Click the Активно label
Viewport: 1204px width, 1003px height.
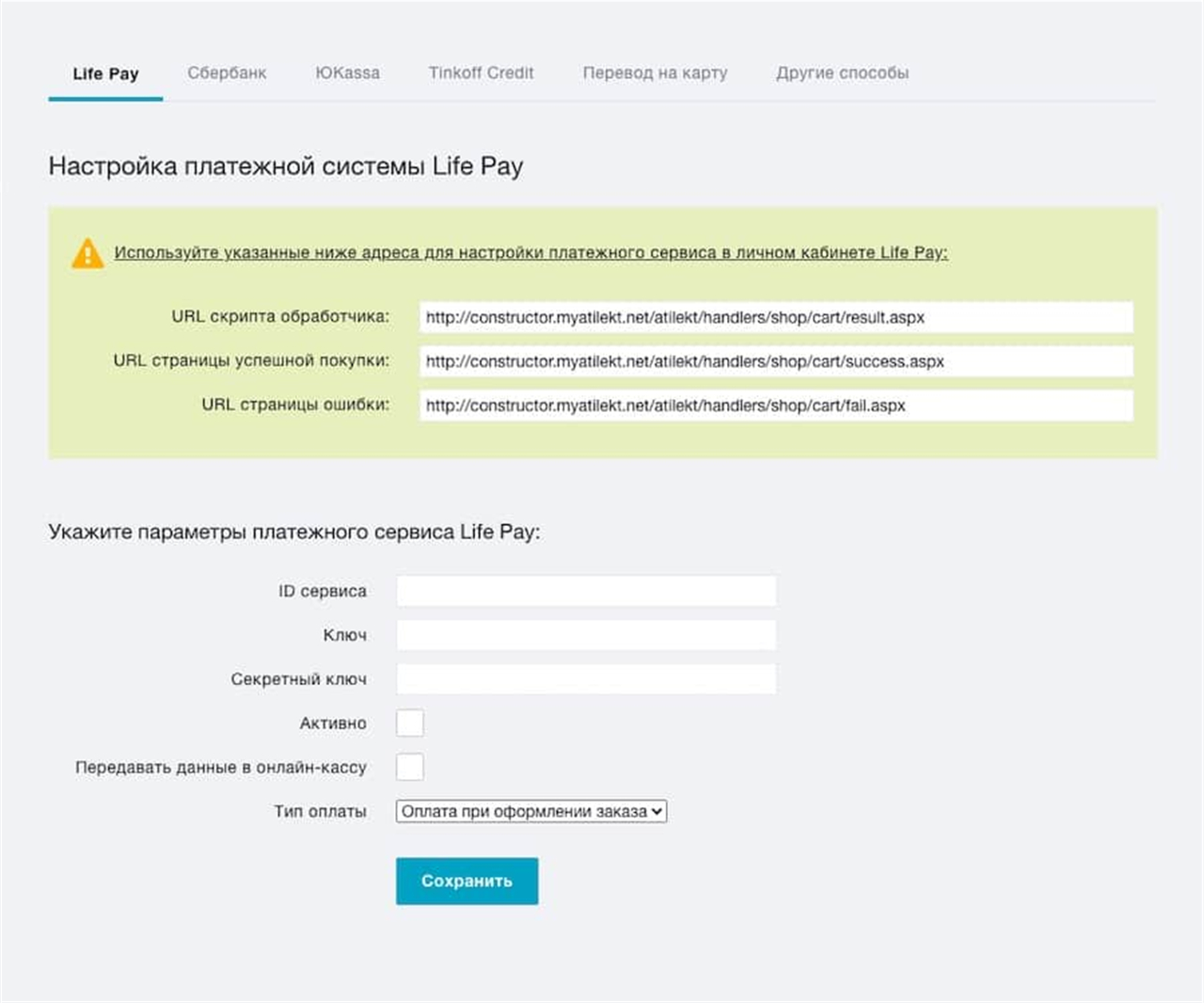[333, 724]
